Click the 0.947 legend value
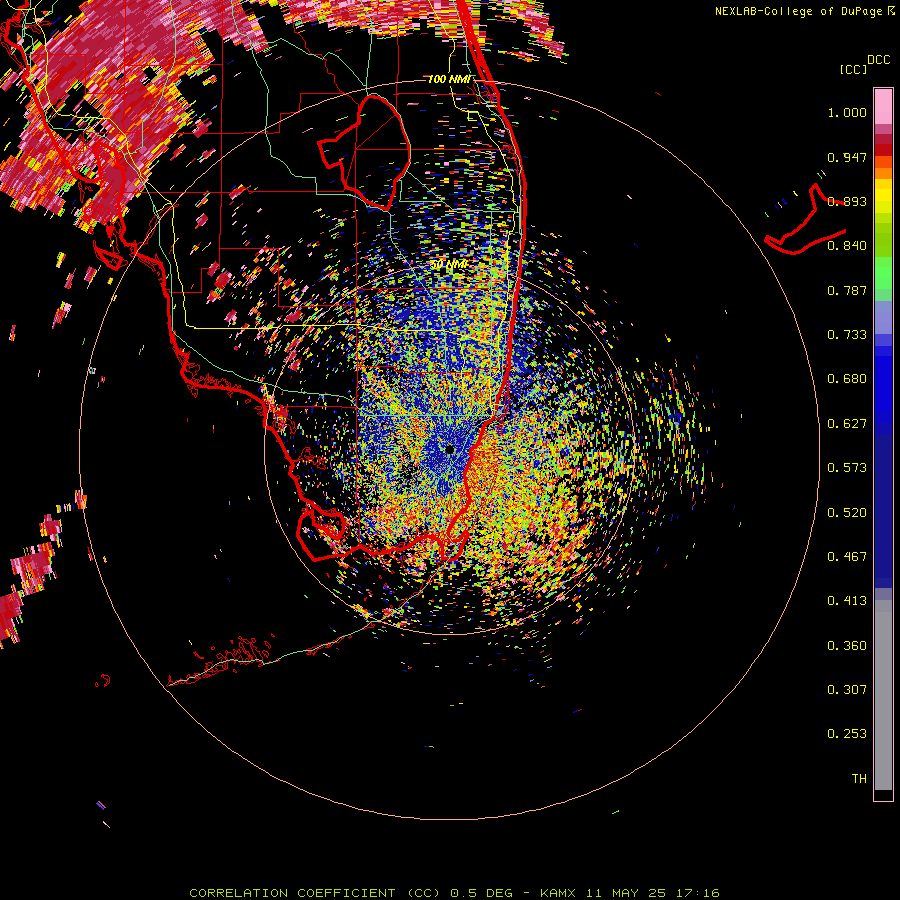Screen dimensions: 900x900 [847, 157]
